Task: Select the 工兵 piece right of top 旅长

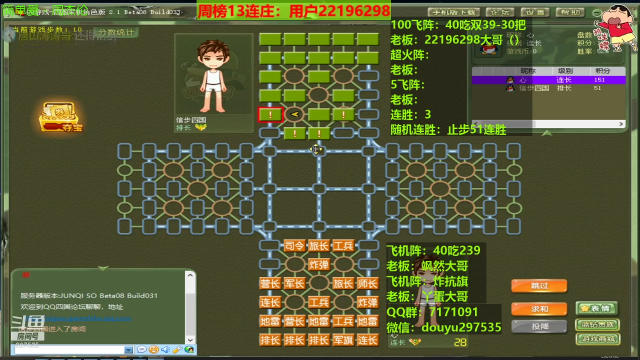Action: pos(343,245)
